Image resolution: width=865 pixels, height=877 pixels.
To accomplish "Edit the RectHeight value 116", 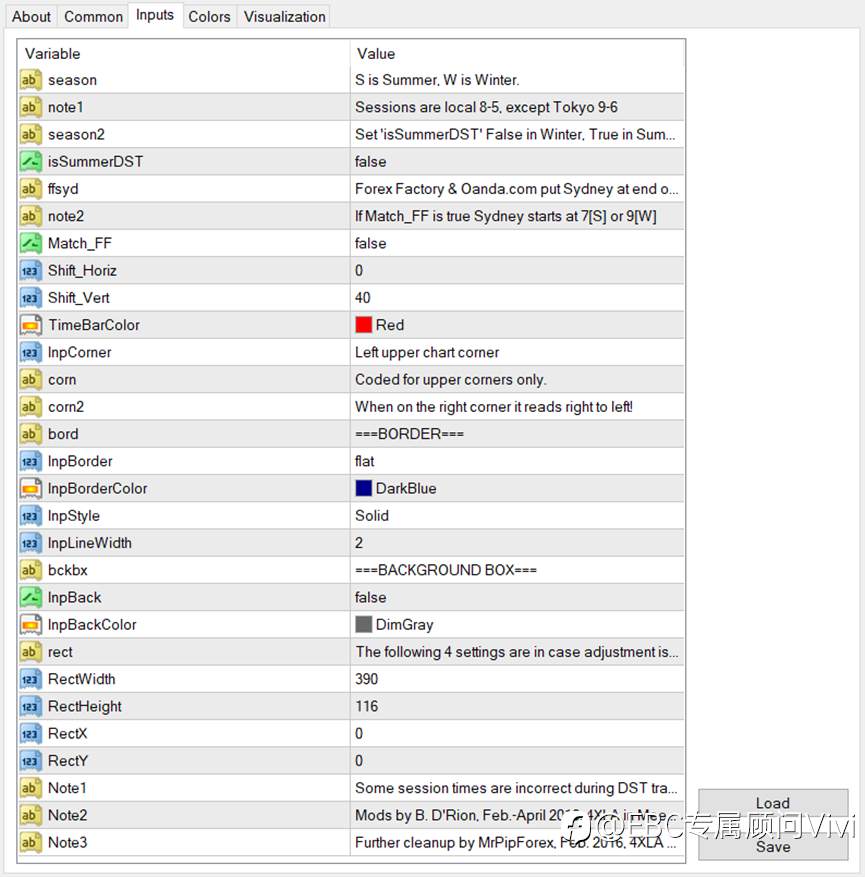I will [x=517, y=706].
